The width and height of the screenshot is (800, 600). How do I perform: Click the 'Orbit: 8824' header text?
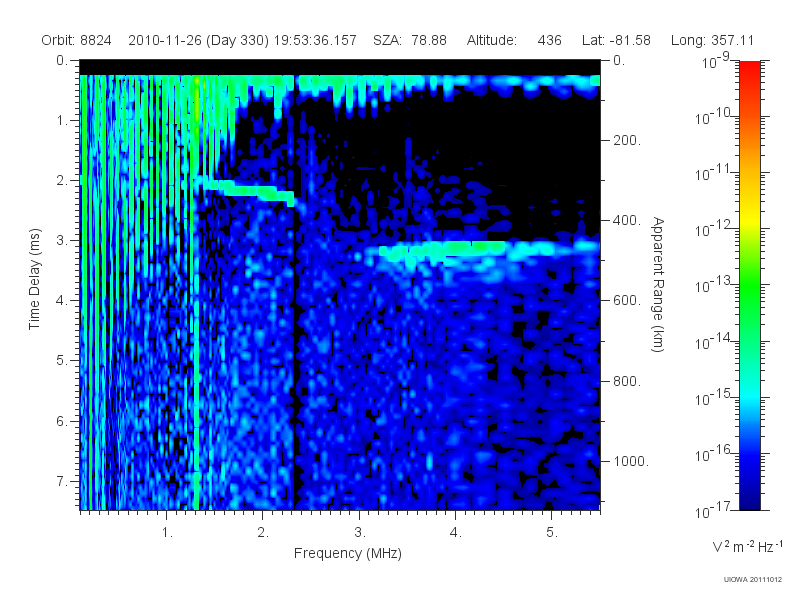pyautogui.click(x=77, y=40)
